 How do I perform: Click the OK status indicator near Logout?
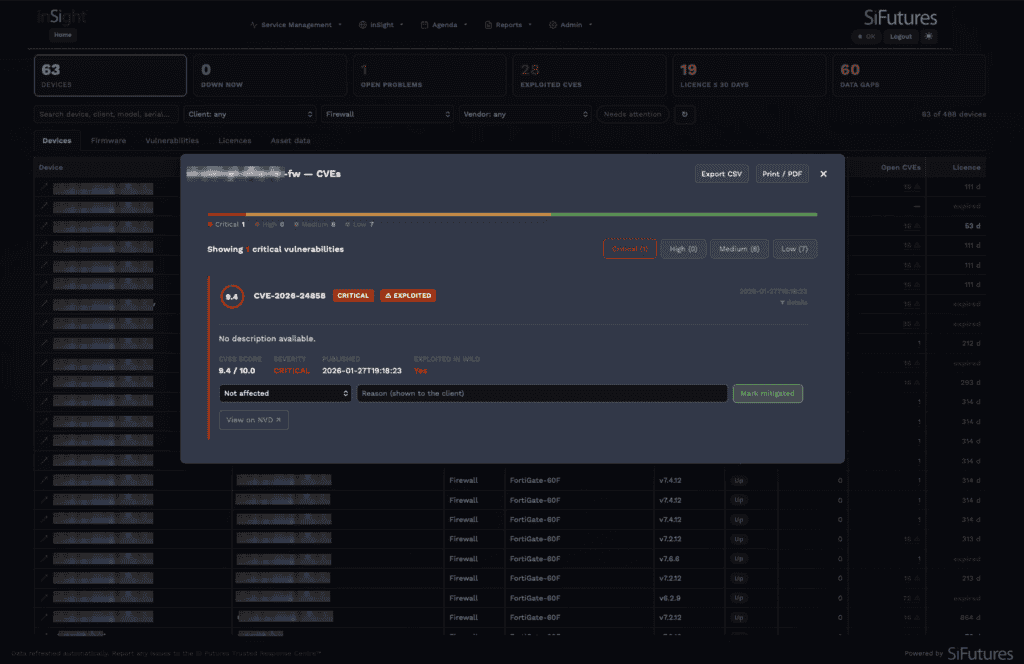pyautogui.click(x=866, y=37)
